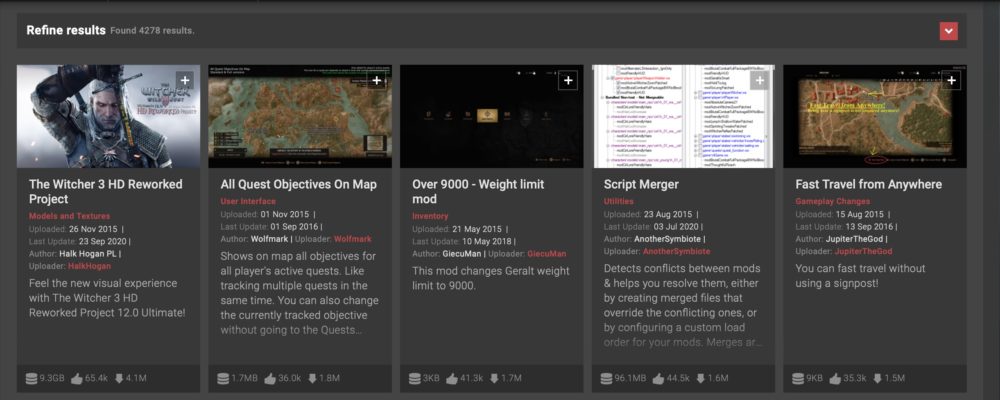Open Script Merger mod title
Viewport: 1000px width, 400px height.
coord(641,184)
